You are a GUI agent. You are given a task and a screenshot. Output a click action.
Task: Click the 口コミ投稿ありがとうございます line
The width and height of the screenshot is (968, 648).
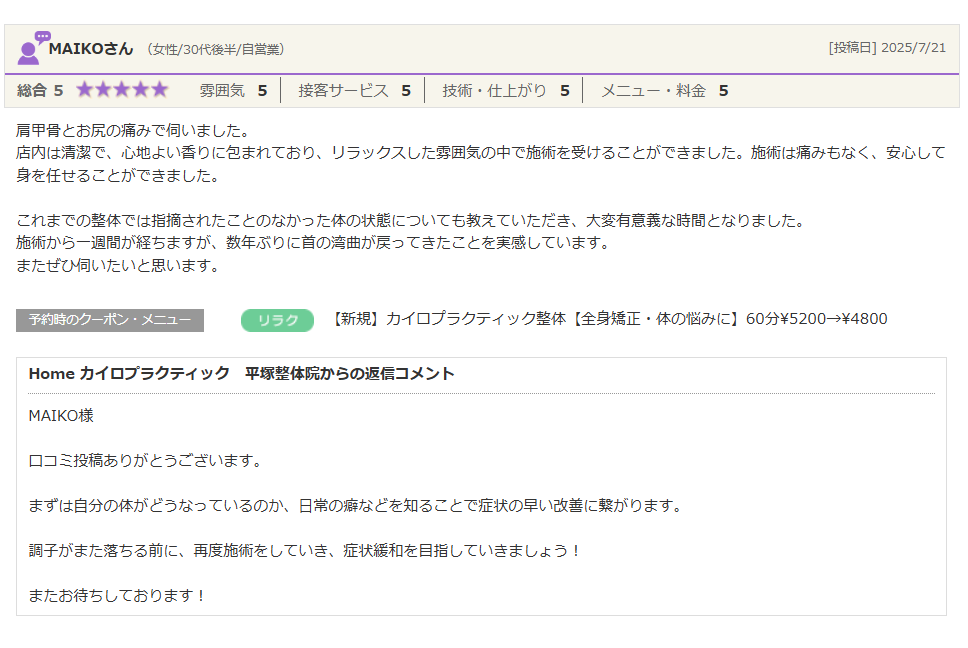tap(145, 460)
